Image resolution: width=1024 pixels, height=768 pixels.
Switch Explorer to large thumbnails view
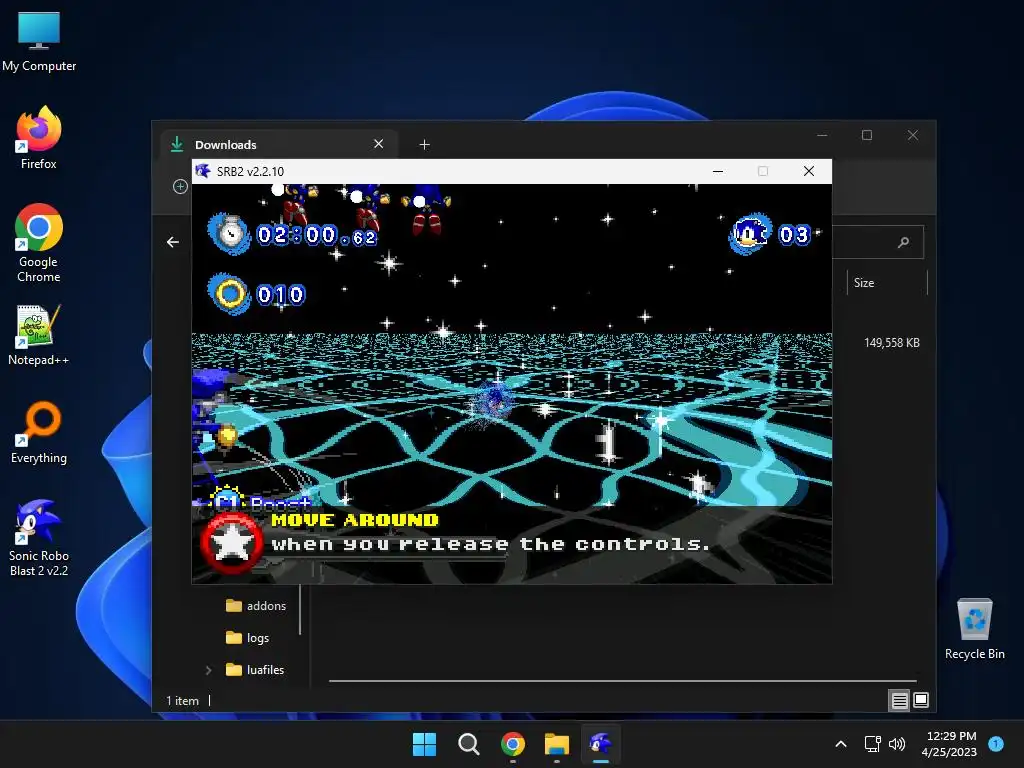click(x=921, y=701)
